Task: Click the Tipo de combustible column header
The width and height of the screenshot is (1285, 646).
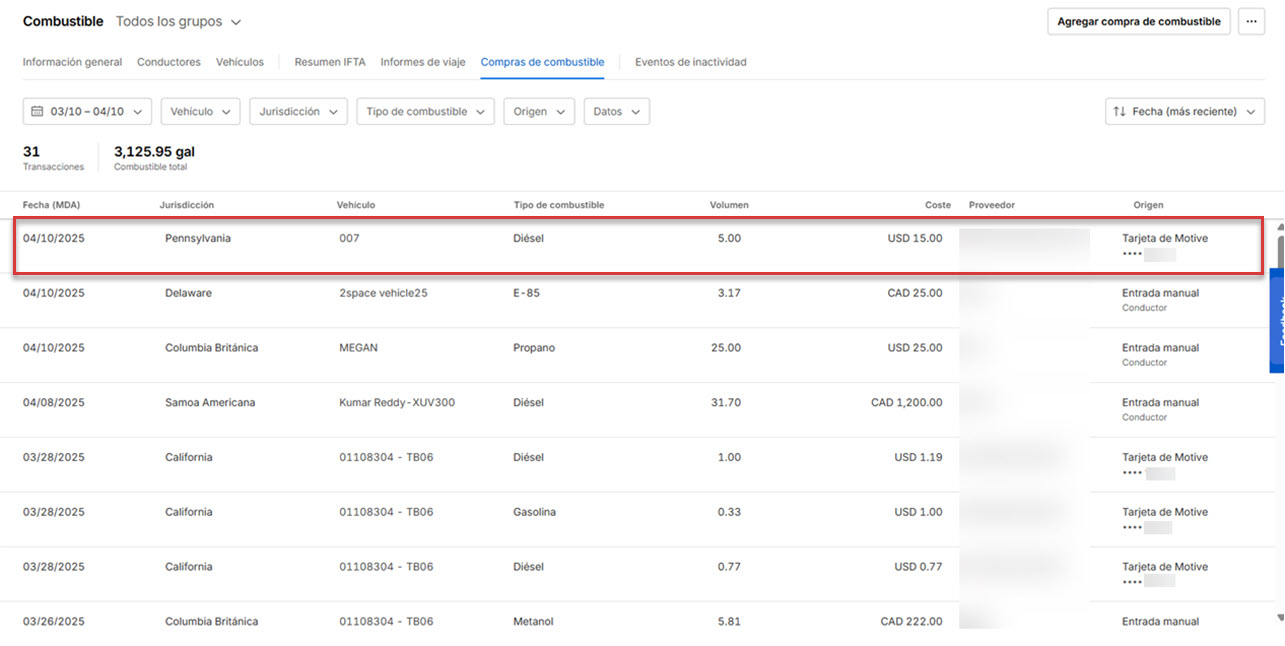Action: (x=559, y=205)
